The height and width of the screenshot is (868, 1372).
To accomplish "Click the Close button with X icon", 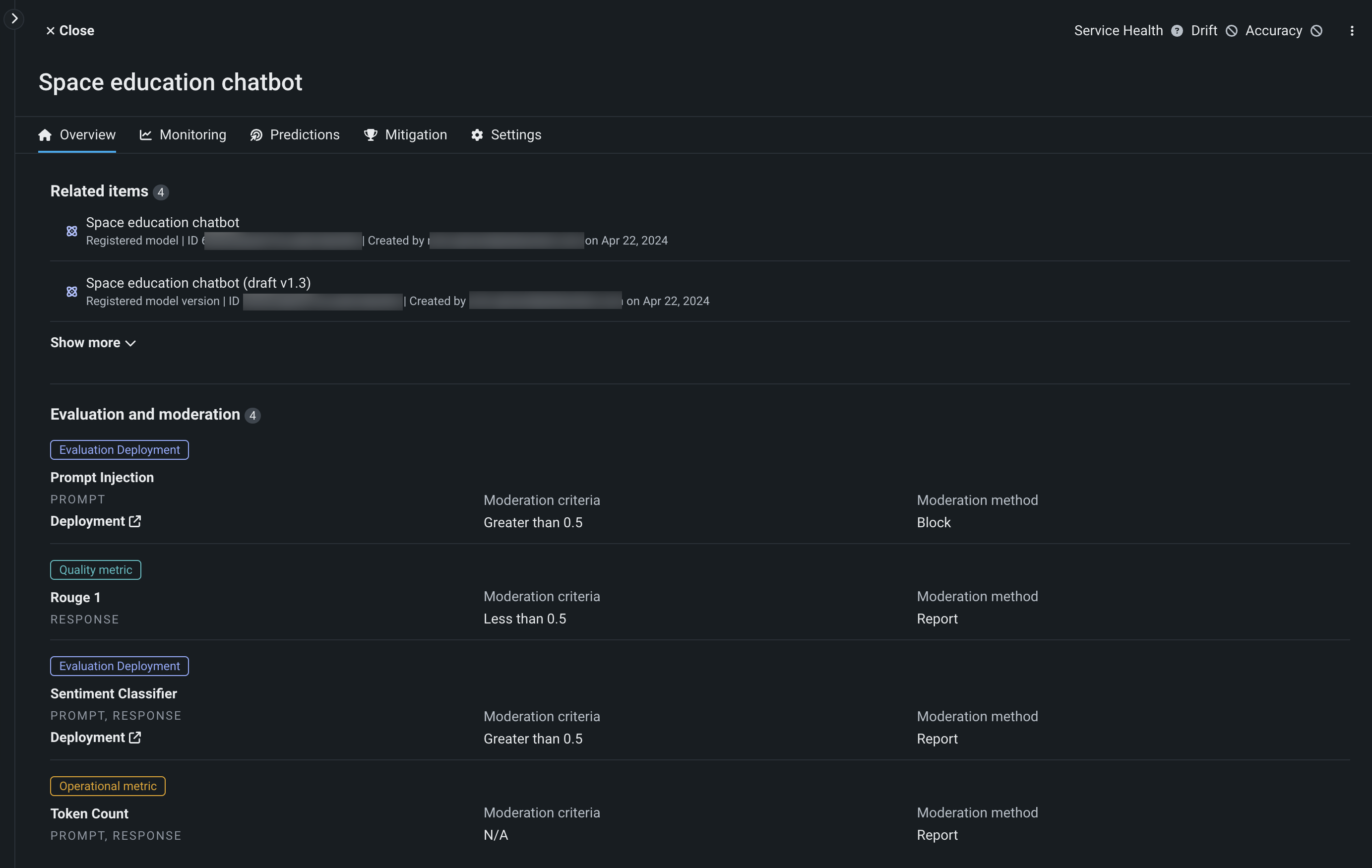I will click(69, 31).
